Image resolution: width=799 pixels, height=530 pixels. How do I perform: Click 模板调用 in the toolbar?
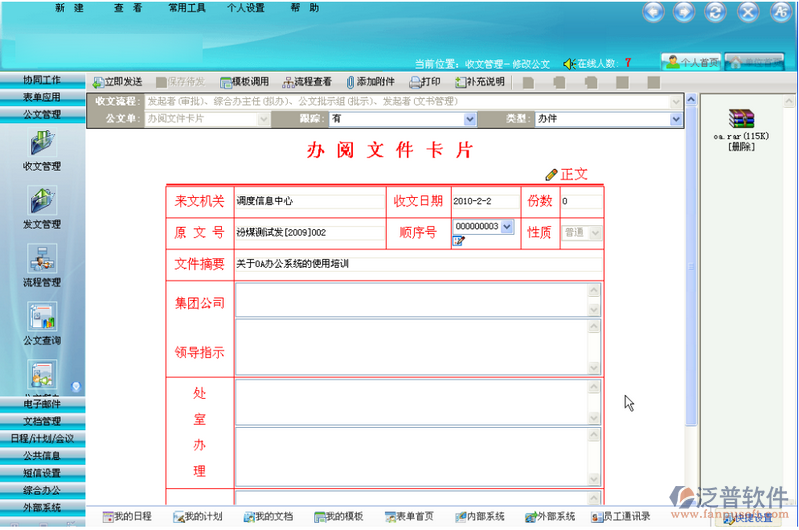[x=245, y=82]
